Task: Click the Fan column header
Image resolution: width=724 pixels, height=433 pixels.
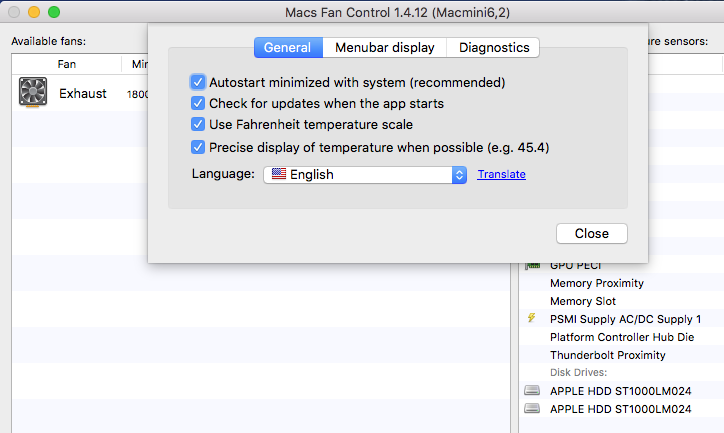Action: 66,64
